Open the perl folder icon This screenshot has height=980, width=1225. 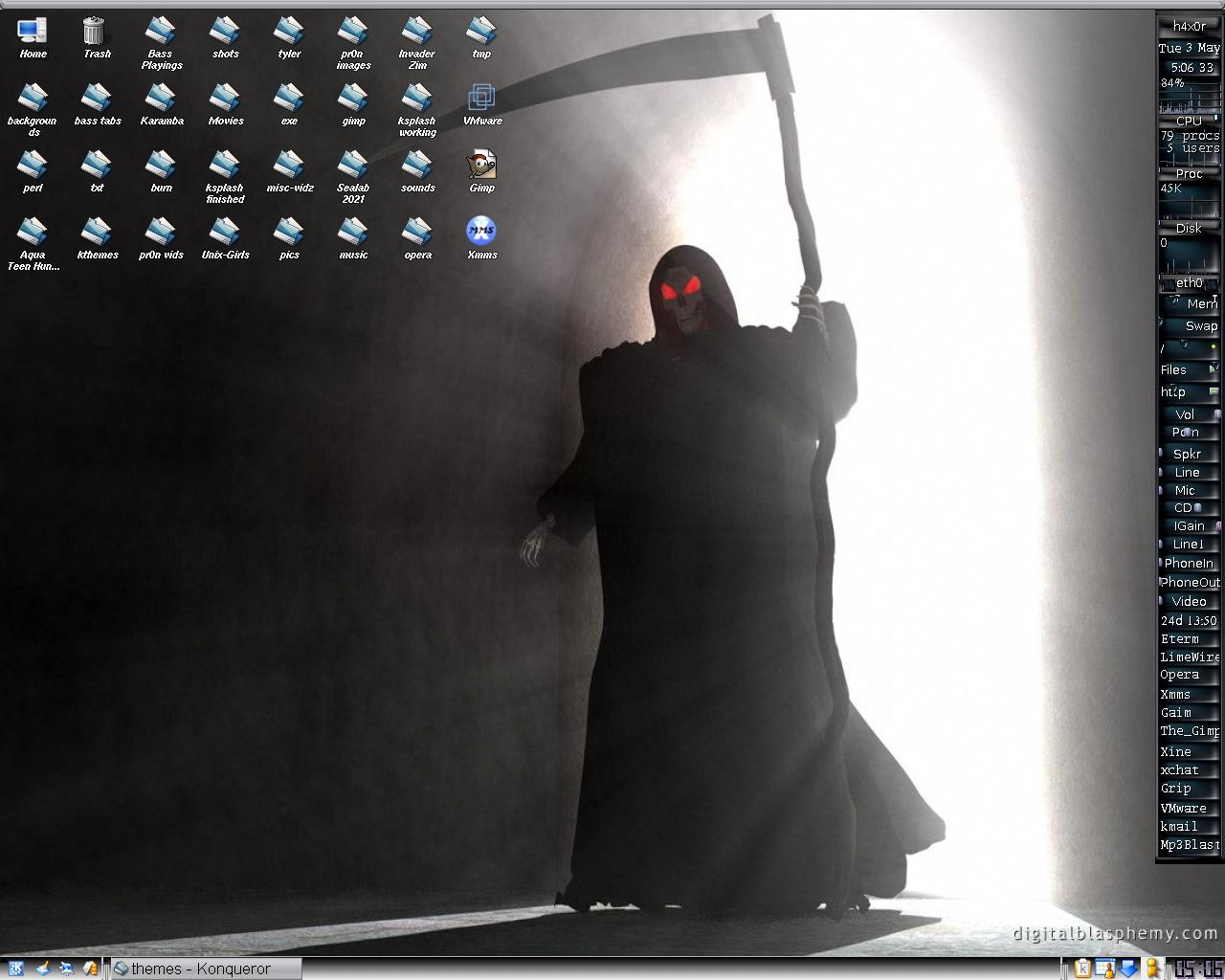(33, 172)
